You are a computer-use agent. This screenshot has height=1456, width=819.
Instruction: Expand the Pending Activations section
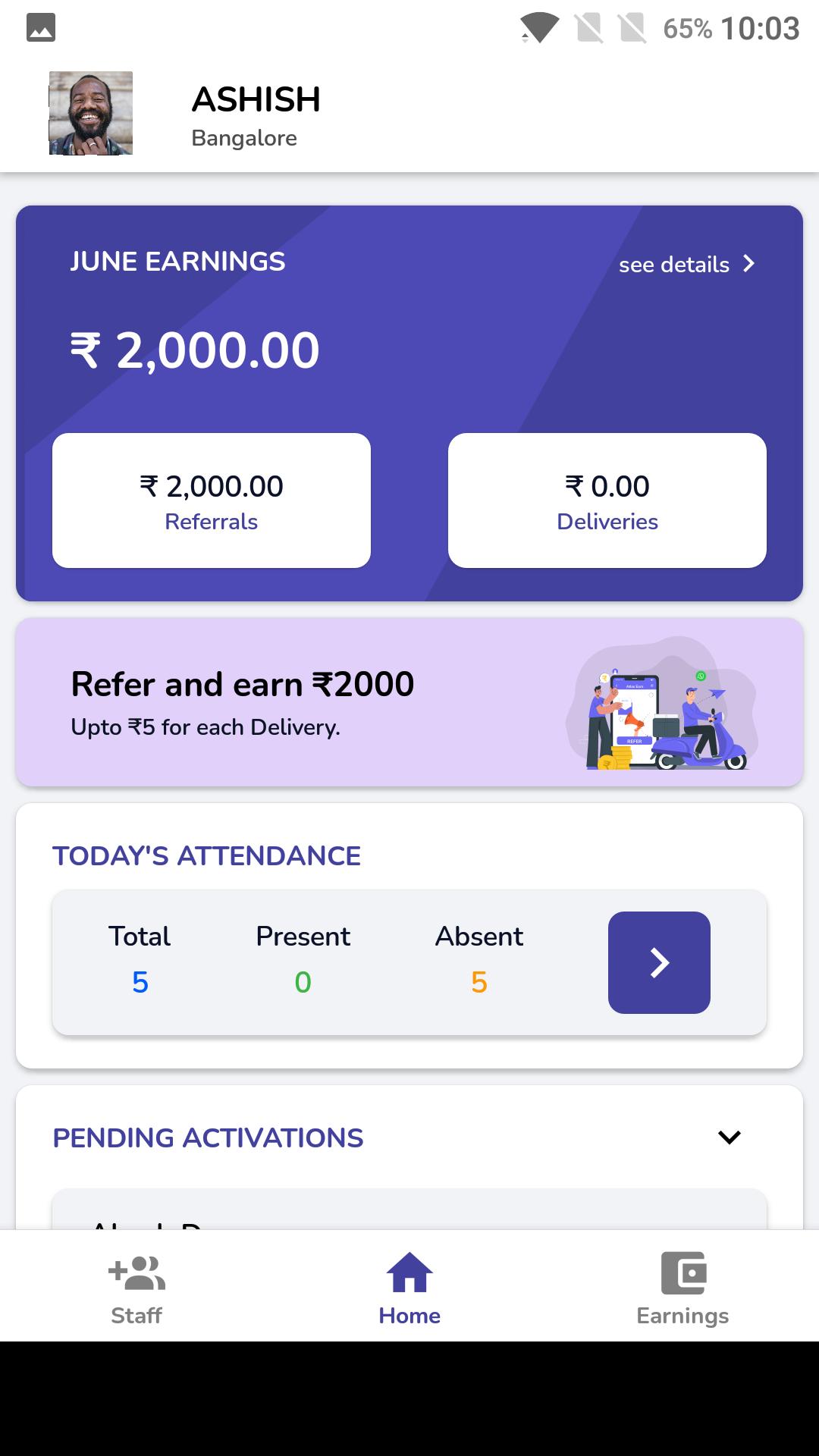[729, 1137]
